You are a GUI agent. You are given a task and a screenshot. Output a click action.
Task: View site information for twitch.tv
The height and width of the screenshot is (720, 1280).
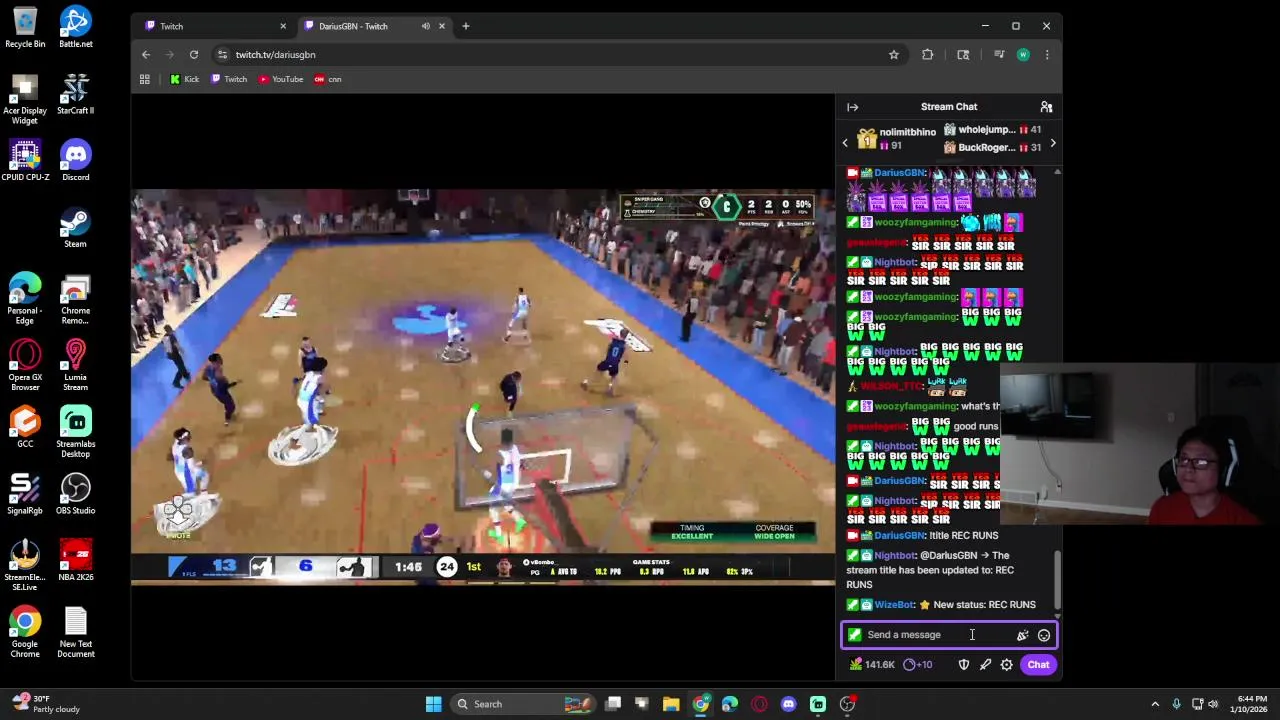(222, 55)
